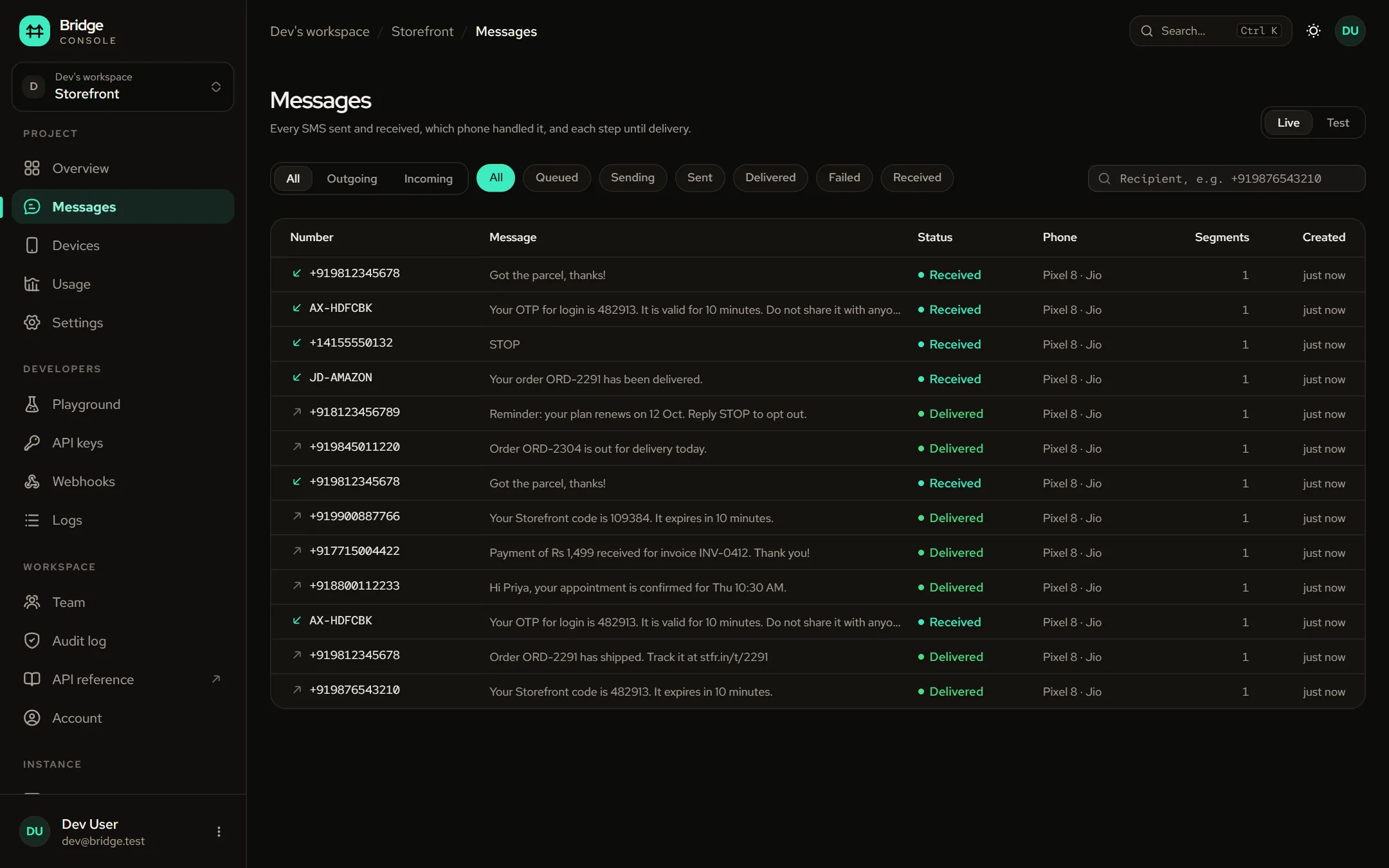
Task: Open Overview from the sidebar
Action: coord(122,168)
